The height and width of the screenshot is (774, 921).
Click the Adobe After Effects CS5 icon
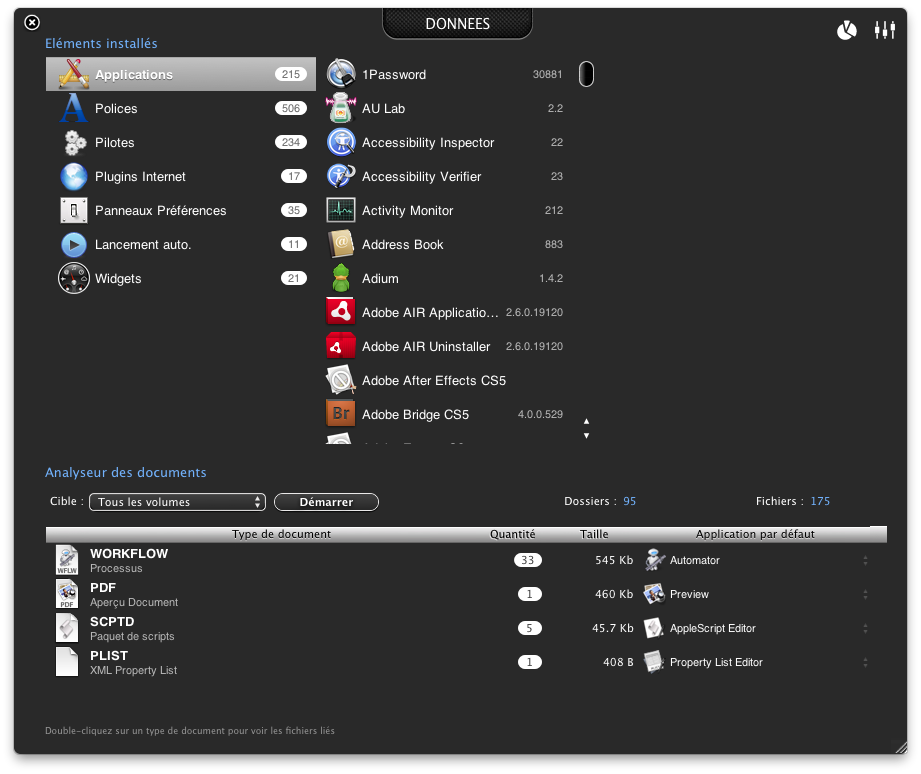tap(341, 380)
